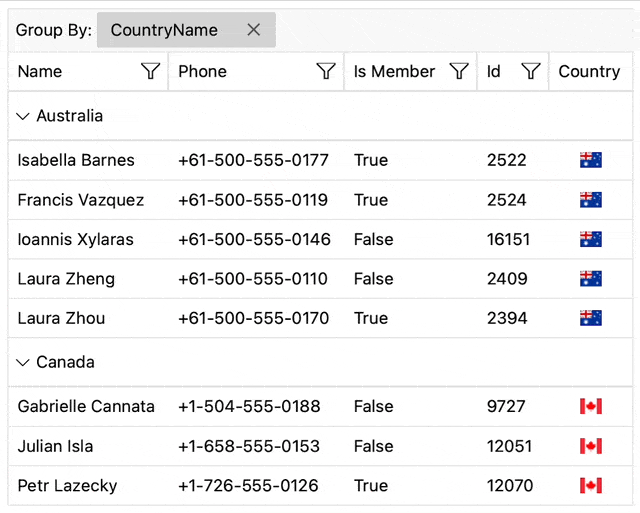The height and width of the screenshot is (513, 640).
Task: Select the CountryName group chip
Action: tap(164, 30)
